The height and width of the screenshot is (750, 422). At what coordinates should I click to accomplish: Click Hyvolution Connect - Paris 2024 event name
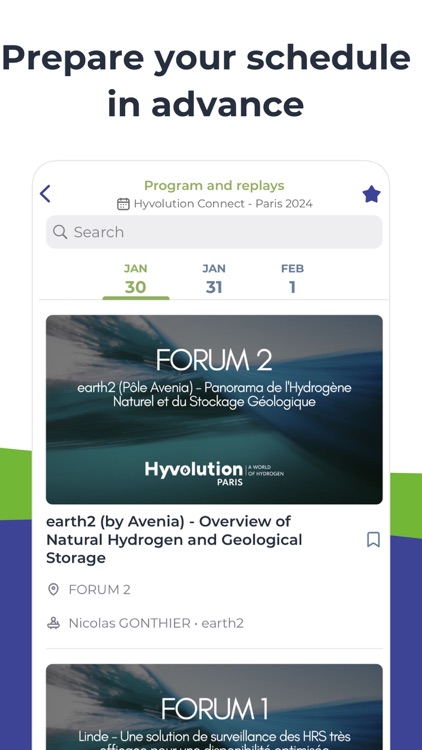[223, 204]
